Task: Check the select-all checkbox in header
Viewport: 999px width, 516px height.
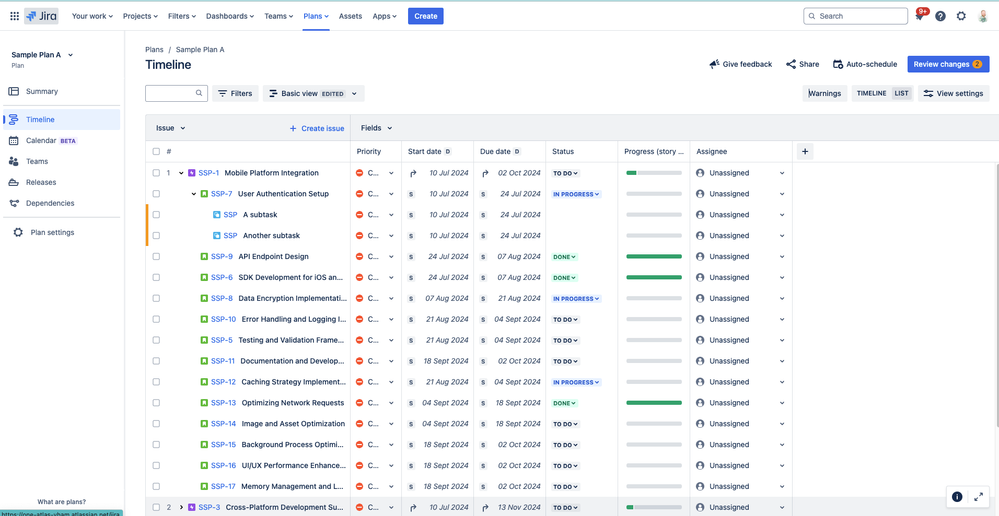Action: coord(156,152)
